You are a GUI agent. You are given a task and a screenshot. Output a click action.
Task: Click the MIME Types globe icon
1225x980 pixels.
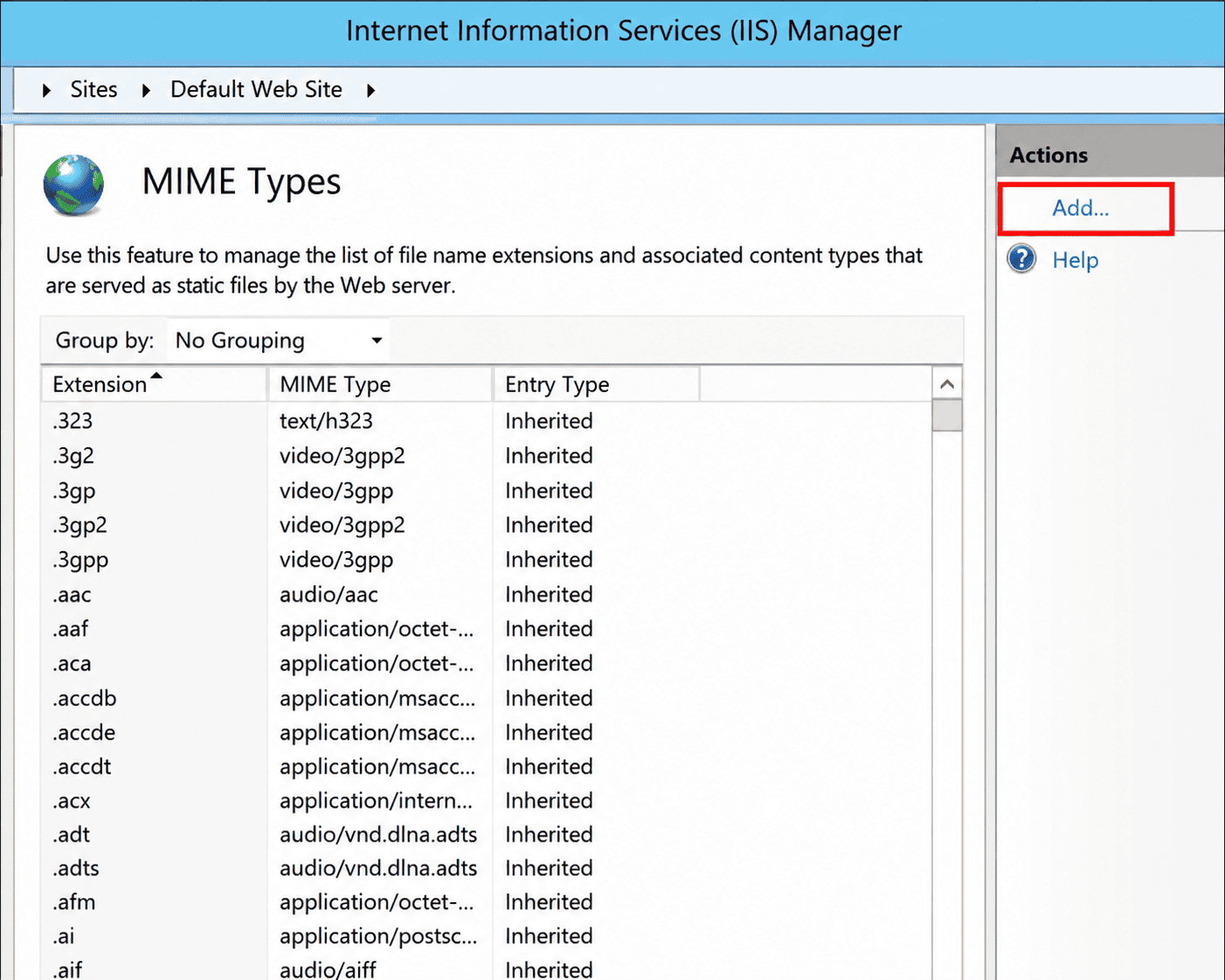[x=73, y=184]
